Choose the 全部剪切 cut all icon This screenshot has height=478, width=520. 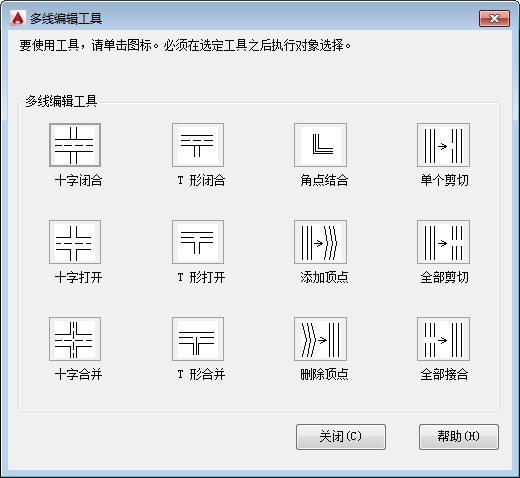(444, 242)
